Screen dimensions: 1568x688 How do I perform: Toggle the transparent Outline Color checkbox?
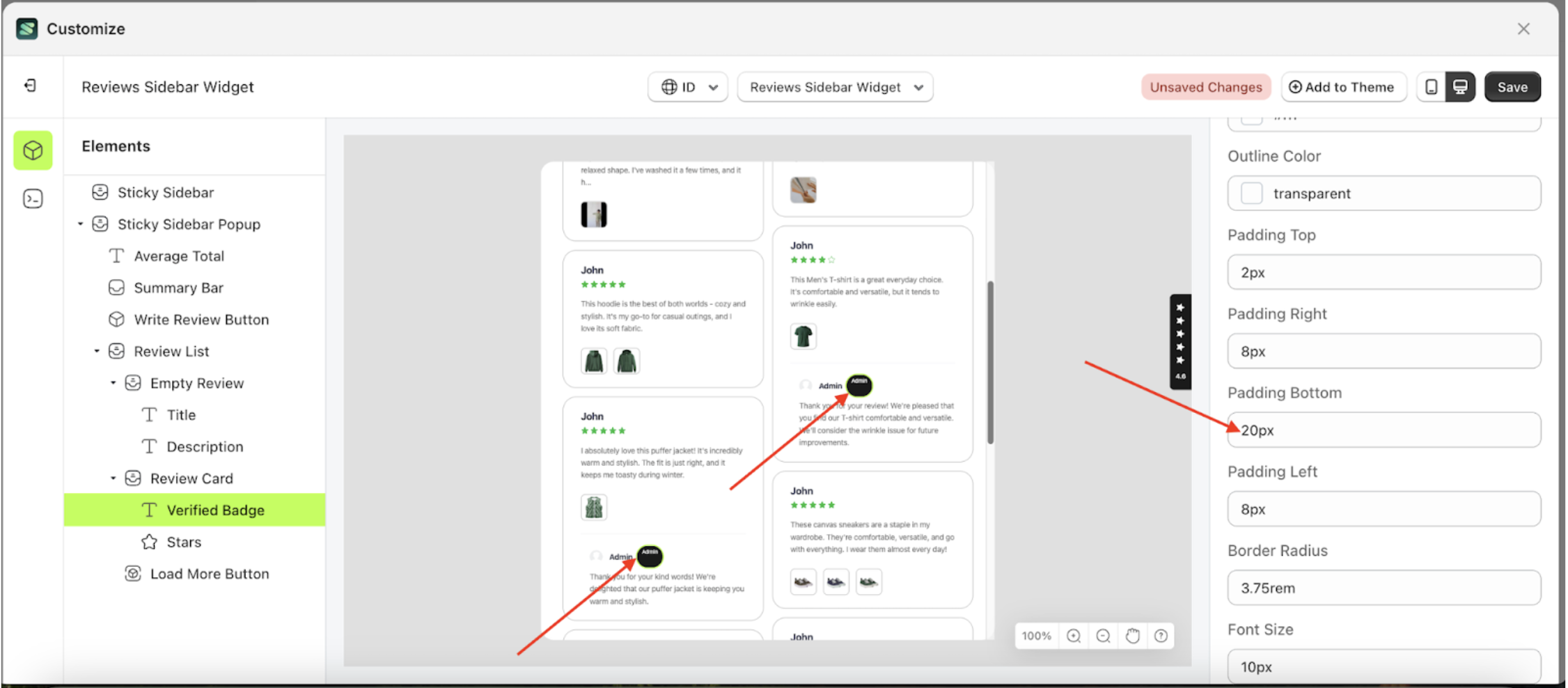[1251, 193]
